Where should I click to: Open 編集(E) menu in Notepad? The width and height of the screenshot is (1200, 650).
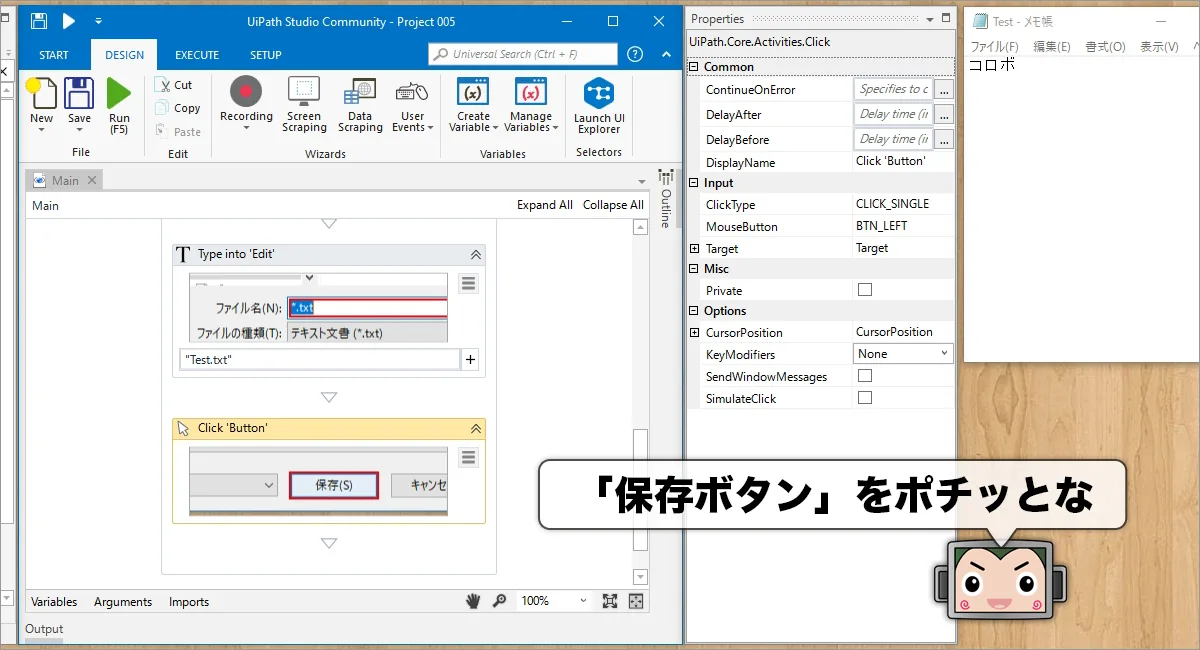[1052, 47]
